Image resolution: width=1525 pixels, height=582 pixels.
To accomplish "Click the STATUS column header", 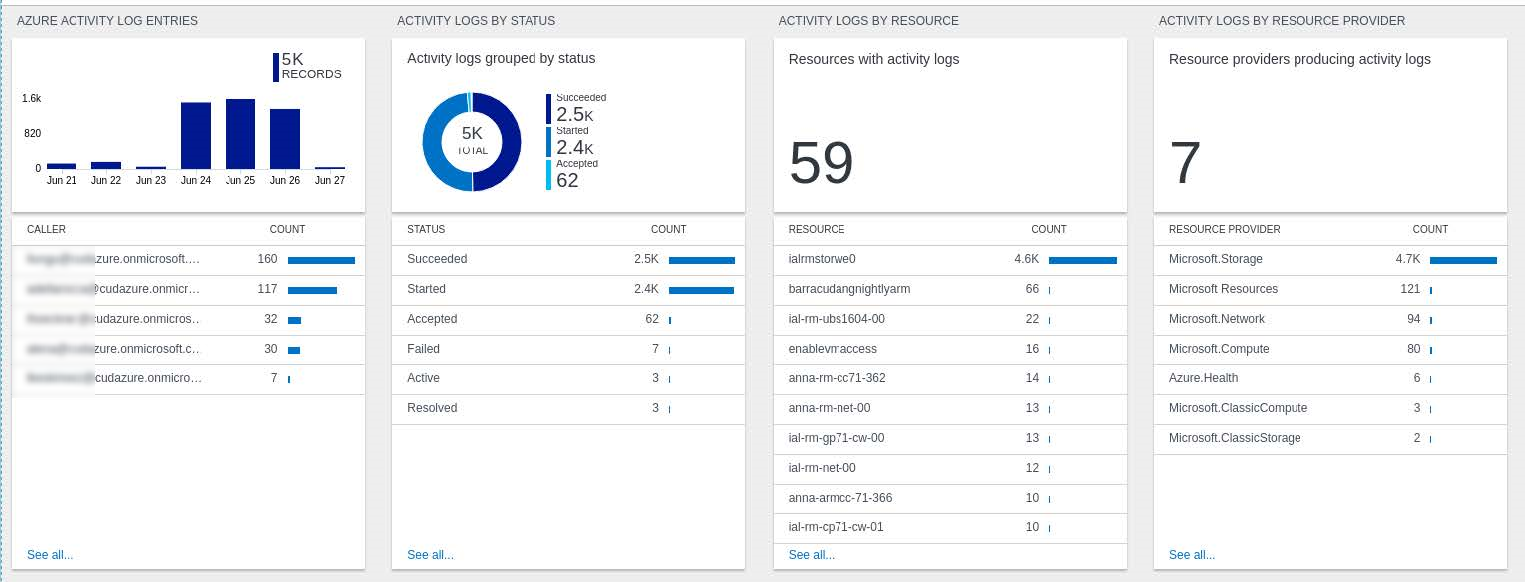I will [x=426, y=230].
